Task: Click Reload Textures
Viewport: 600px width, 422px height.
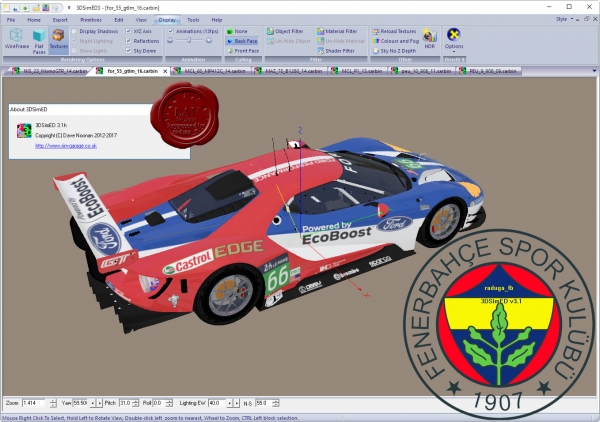Action: pyautogui.click(x=395, y=31)
